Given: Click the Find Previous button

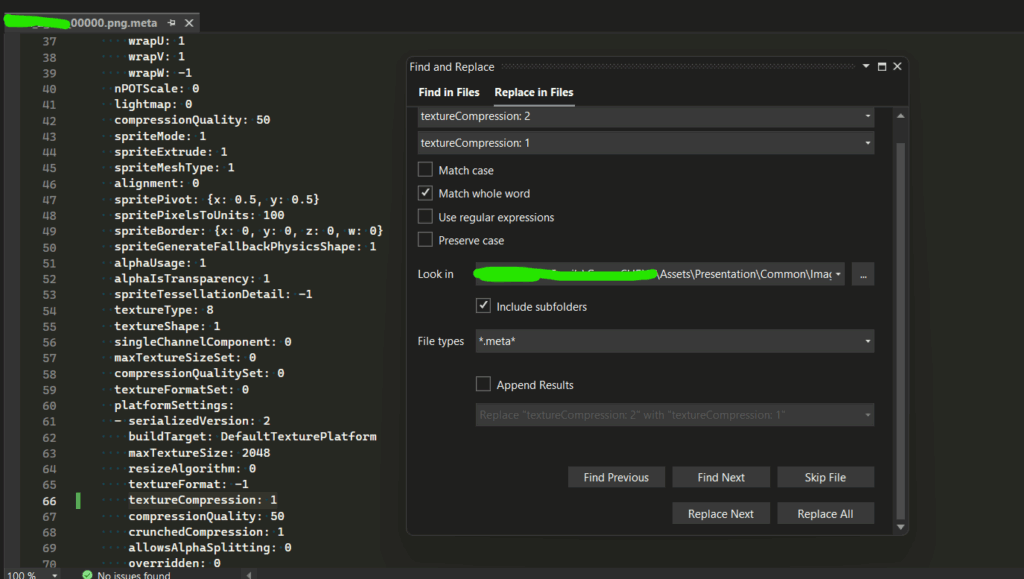Looking at the screenshot, I should pos(616,477).
